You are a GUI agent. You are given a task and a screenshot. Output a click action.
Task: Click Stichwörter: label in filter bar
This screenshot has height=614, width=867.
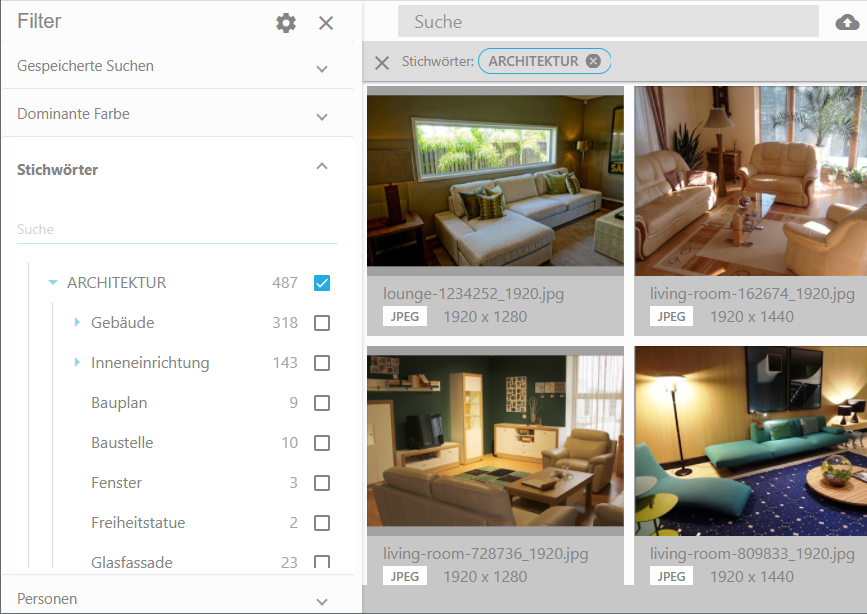click(x=438, y=61)
